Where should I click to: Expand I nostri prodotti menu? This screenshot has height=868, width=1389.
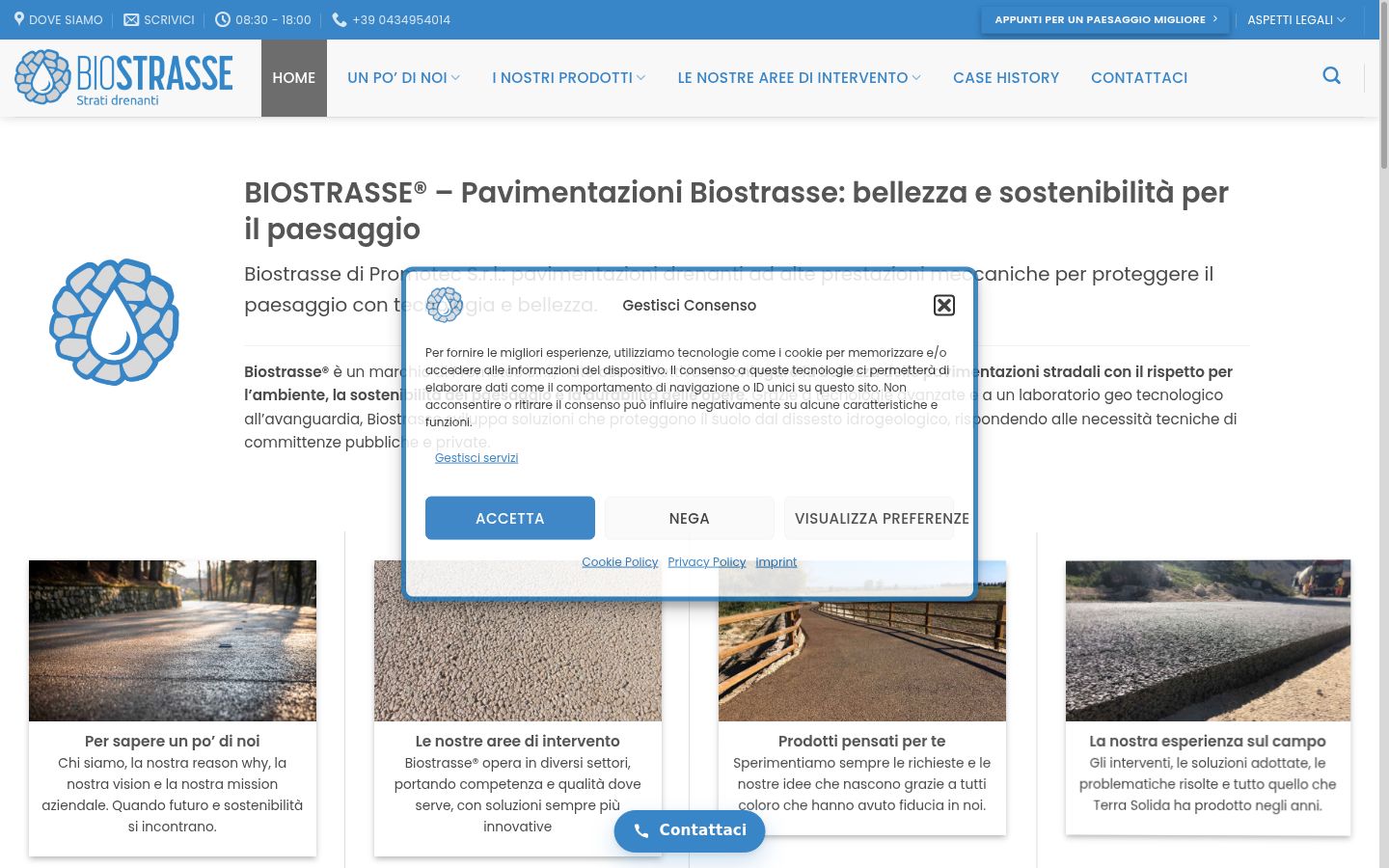[568, 78]
